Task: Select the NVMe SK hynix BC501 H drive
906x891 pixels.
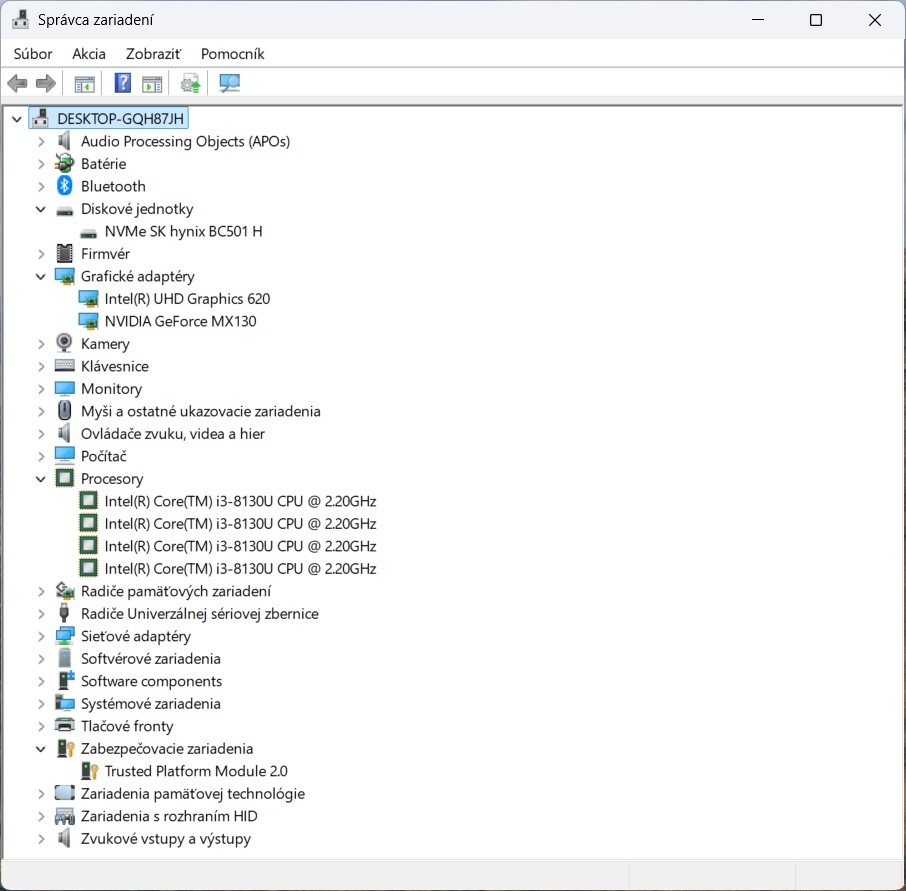Action: pyautogui.click(x=185, y=231)
